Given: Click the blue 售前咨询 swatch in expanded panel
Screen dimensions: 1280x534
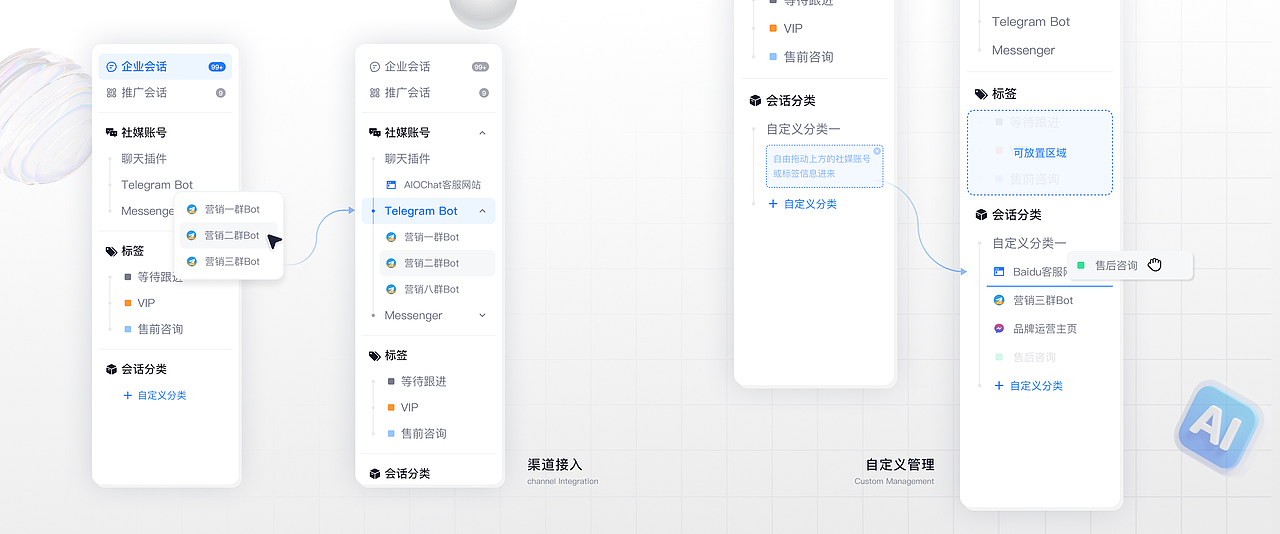Looking at the screenshot, I should click(392, 434).
